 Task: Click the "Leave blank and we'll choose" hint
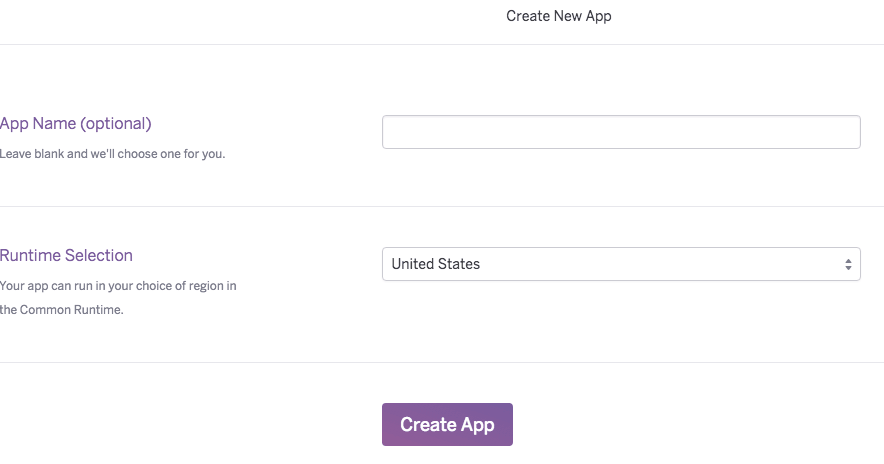coord(112,154)
